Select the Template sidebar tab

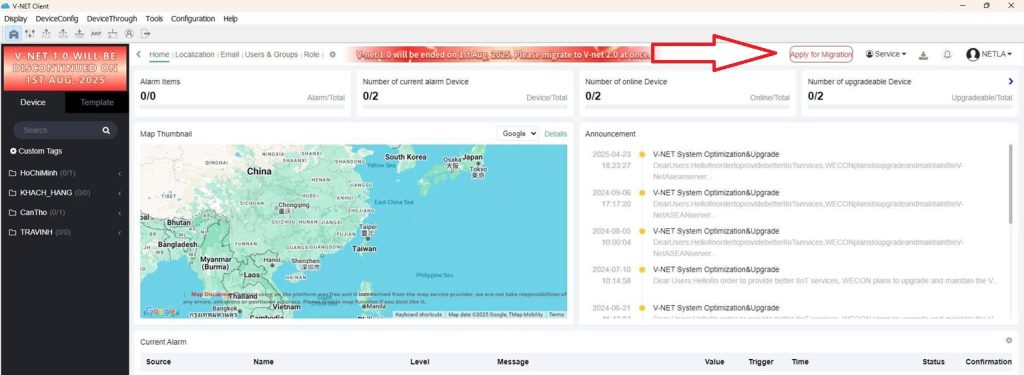click(97, 103)
